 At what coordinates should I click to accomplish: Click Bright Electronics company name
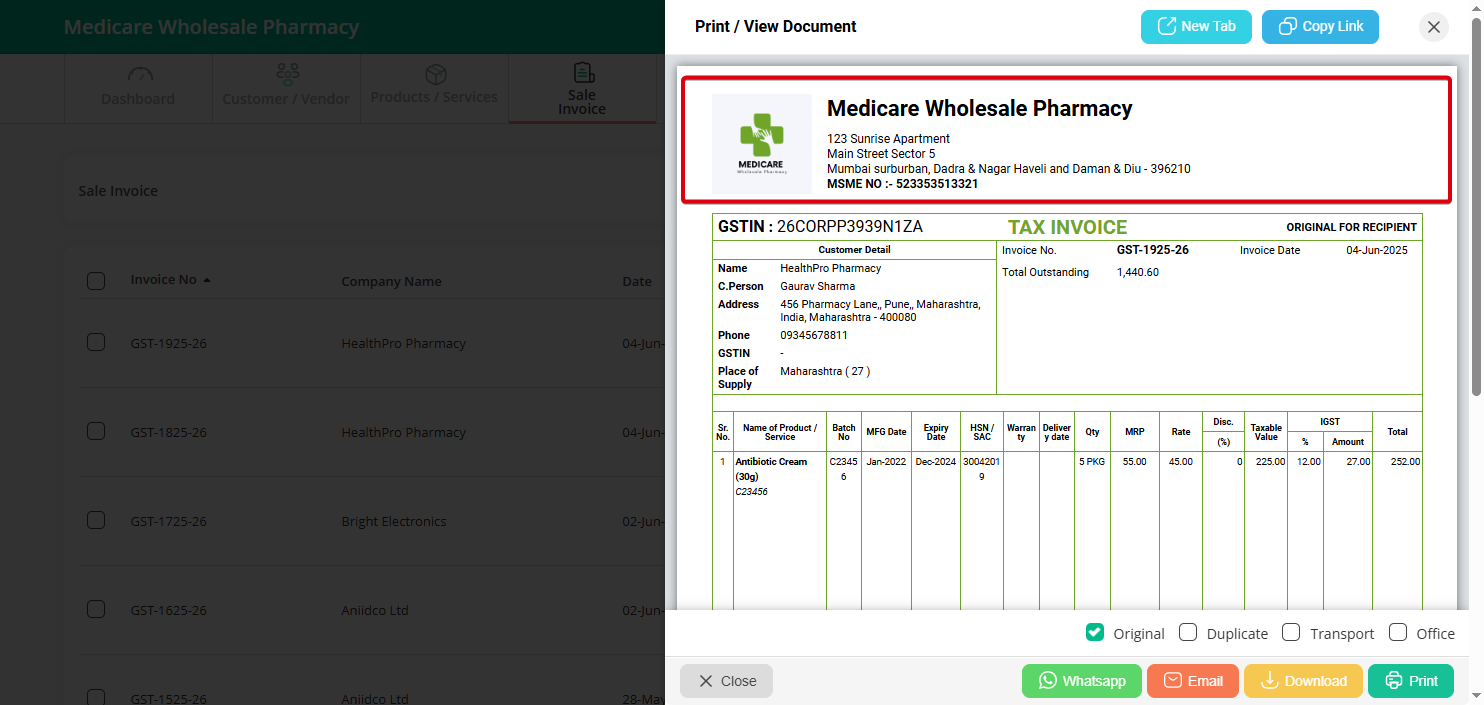pos(394,521)
